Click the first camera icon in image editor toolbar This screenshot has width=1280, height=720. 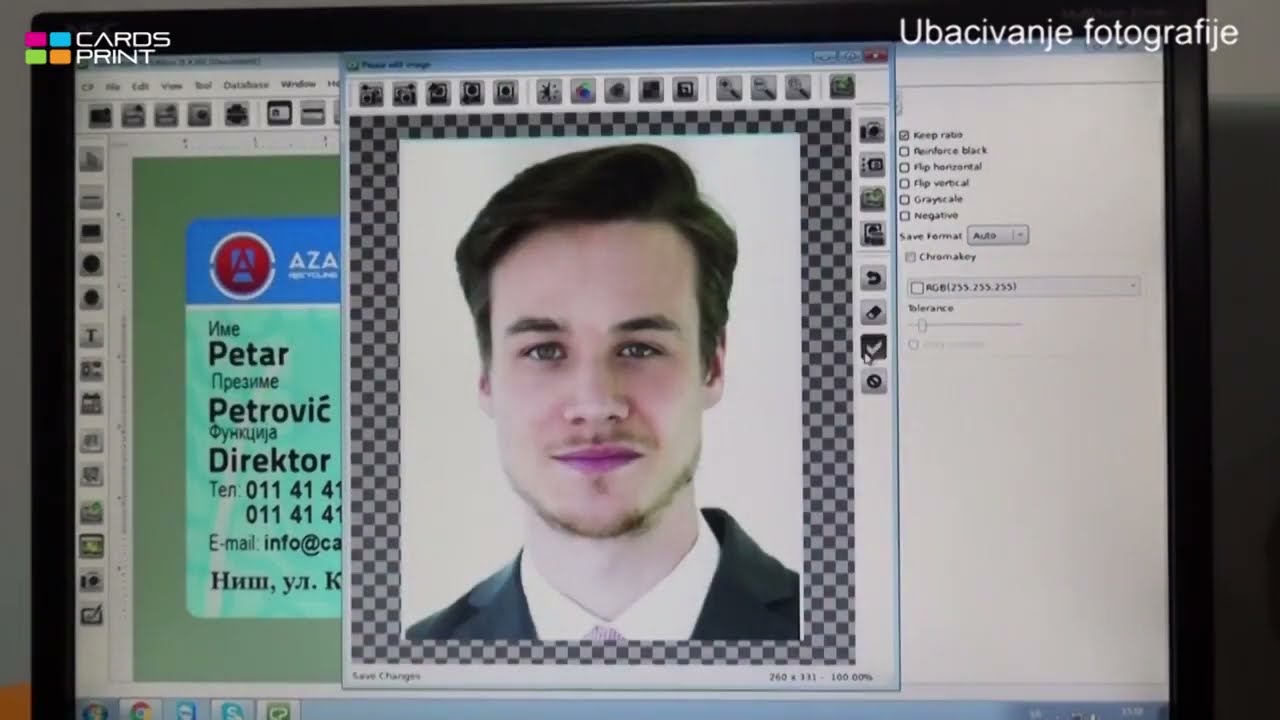[x=371, y=93]
